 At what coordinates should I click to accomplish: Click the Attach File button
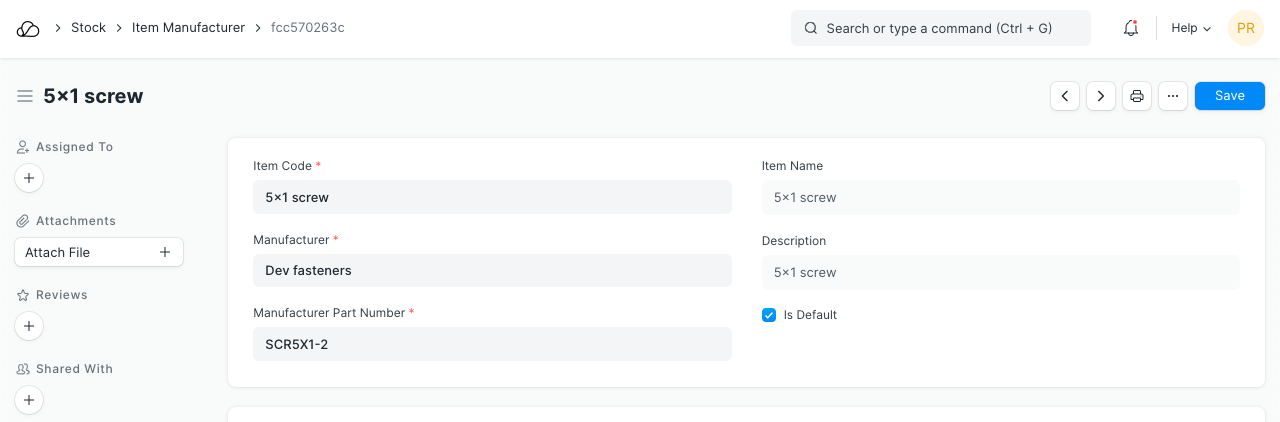tap(98, 252)
